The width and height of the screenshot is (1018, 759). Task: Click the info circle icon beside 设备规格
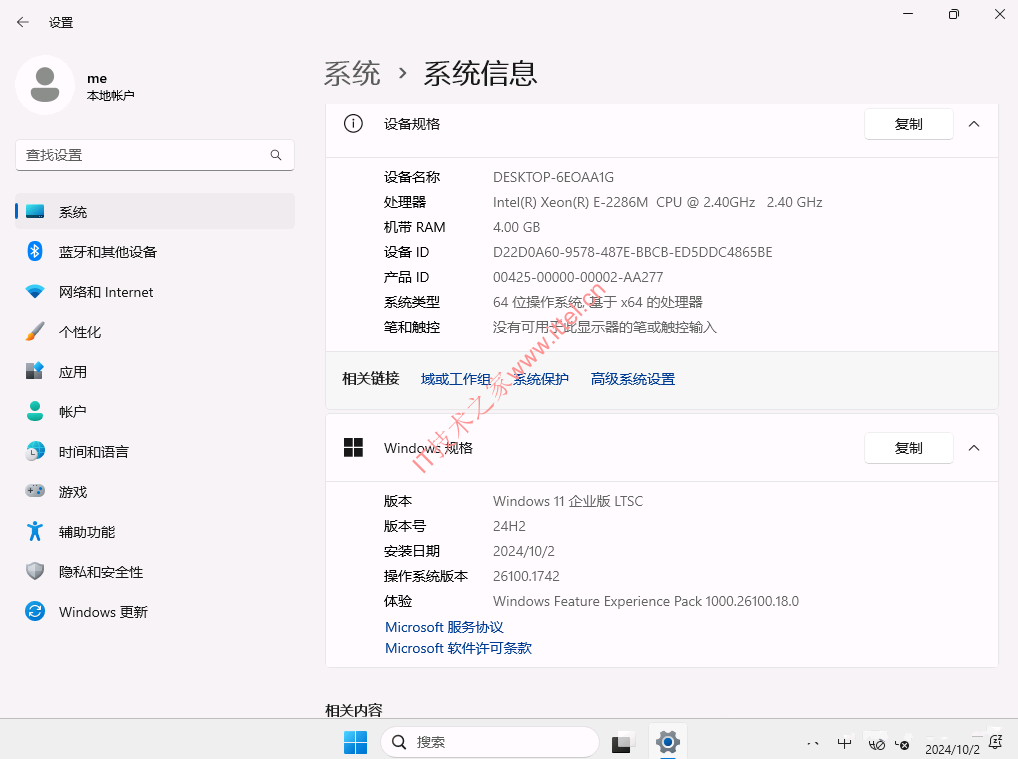pyautogui.click(x=353, y=123)
